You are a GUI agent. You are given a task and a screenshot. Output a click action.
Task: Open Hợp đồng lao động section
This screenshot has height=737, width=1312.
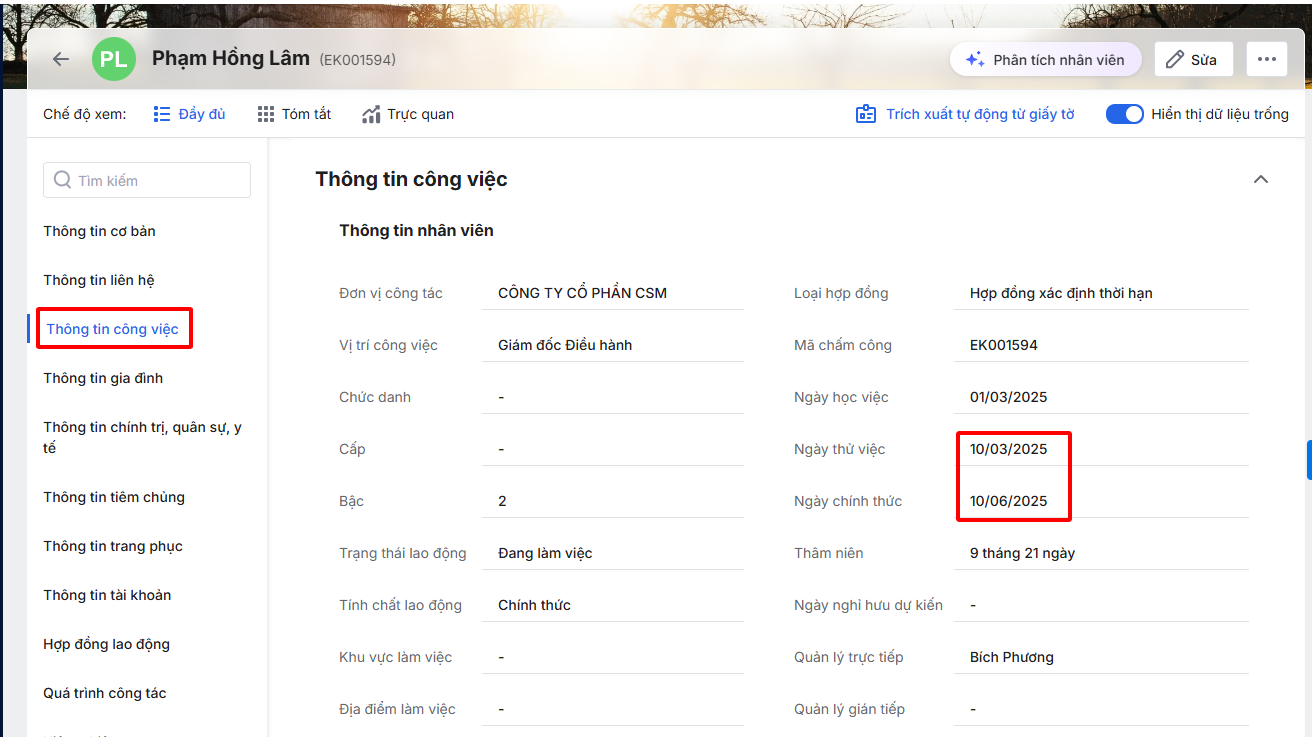(106, 644)
